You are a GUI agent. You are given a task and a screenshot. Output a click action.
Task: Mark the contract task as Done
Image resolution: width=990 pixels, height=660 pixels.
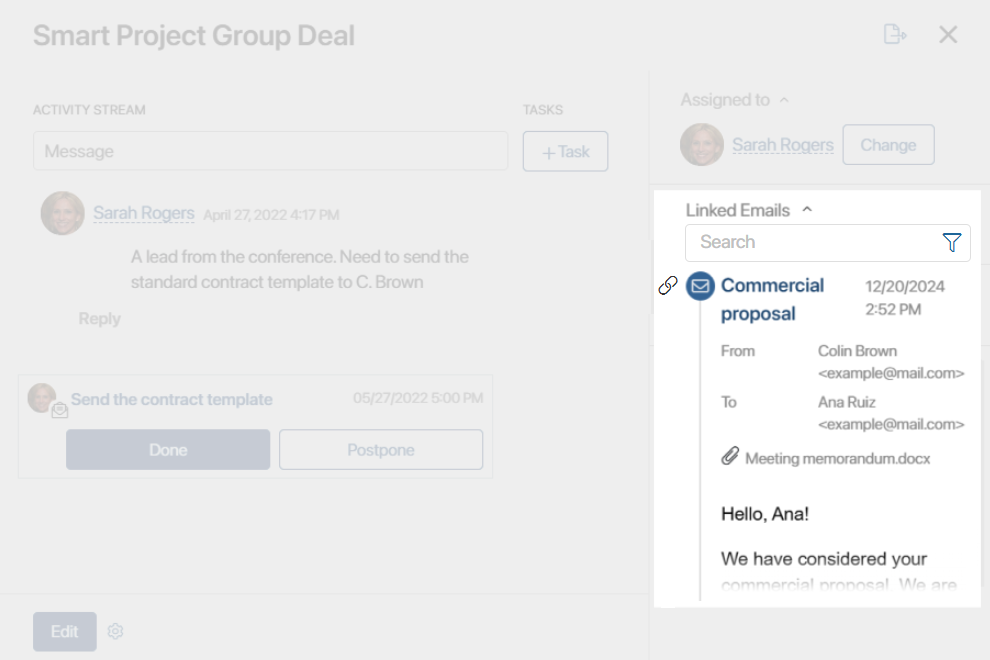click(x=168, y=450)
